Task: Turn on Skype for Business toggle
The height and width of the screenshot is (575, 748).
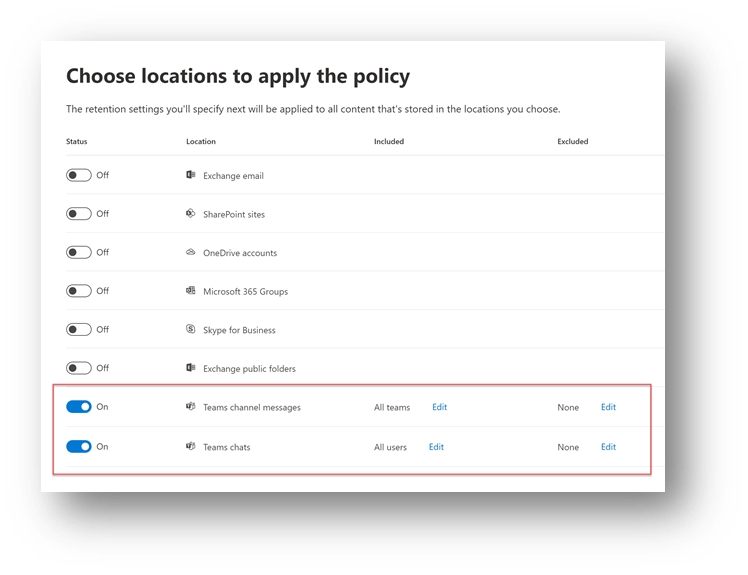Action: (79, 329)
